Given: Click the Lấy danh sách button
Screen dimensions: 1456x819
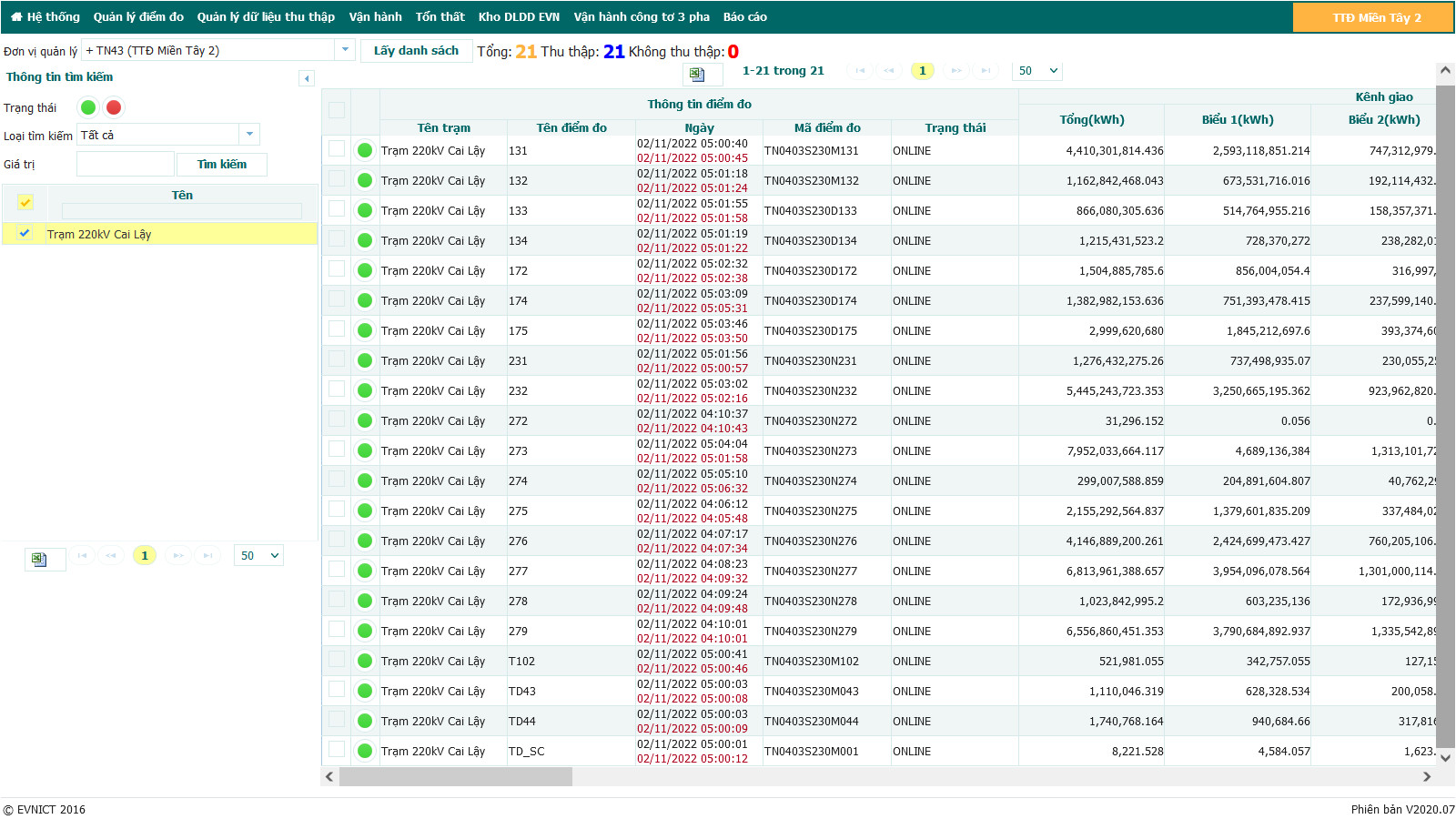Looking at the screenshot, I should click(416, 51).
